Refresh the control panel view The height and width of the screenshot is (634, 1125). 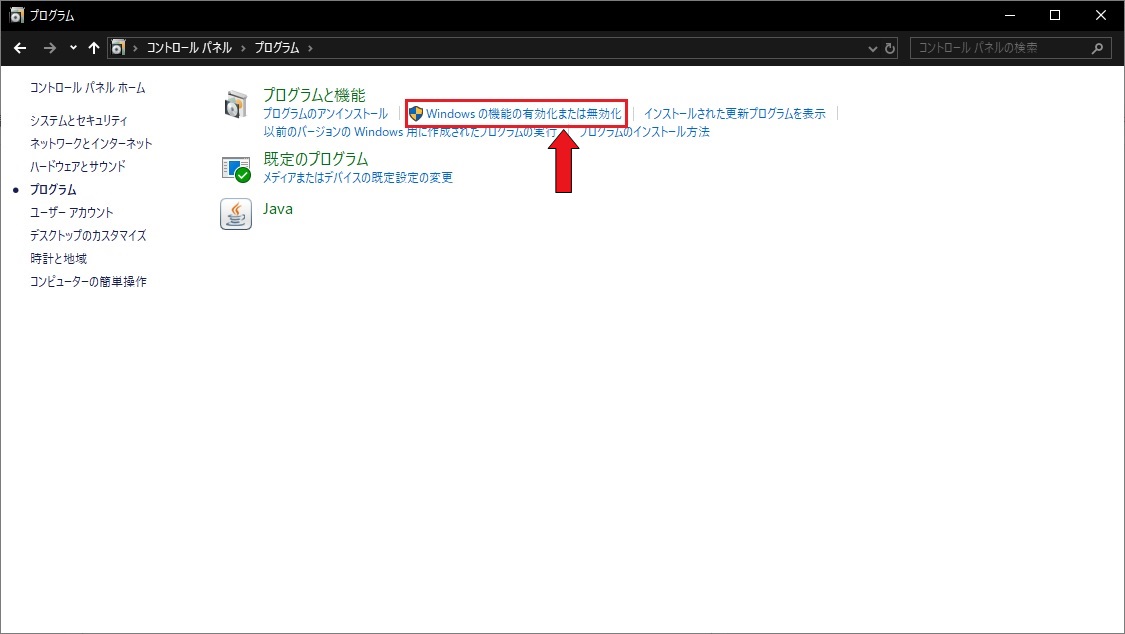coord(890,48)
